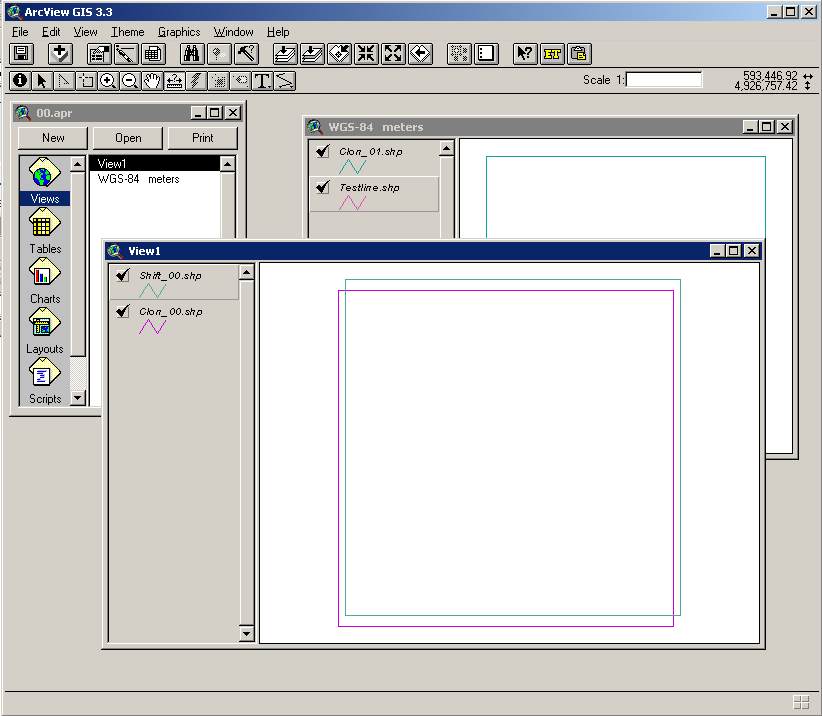Select the Identify tool
The height and width of the screenshot is (716, 822).
click(20, 81)
